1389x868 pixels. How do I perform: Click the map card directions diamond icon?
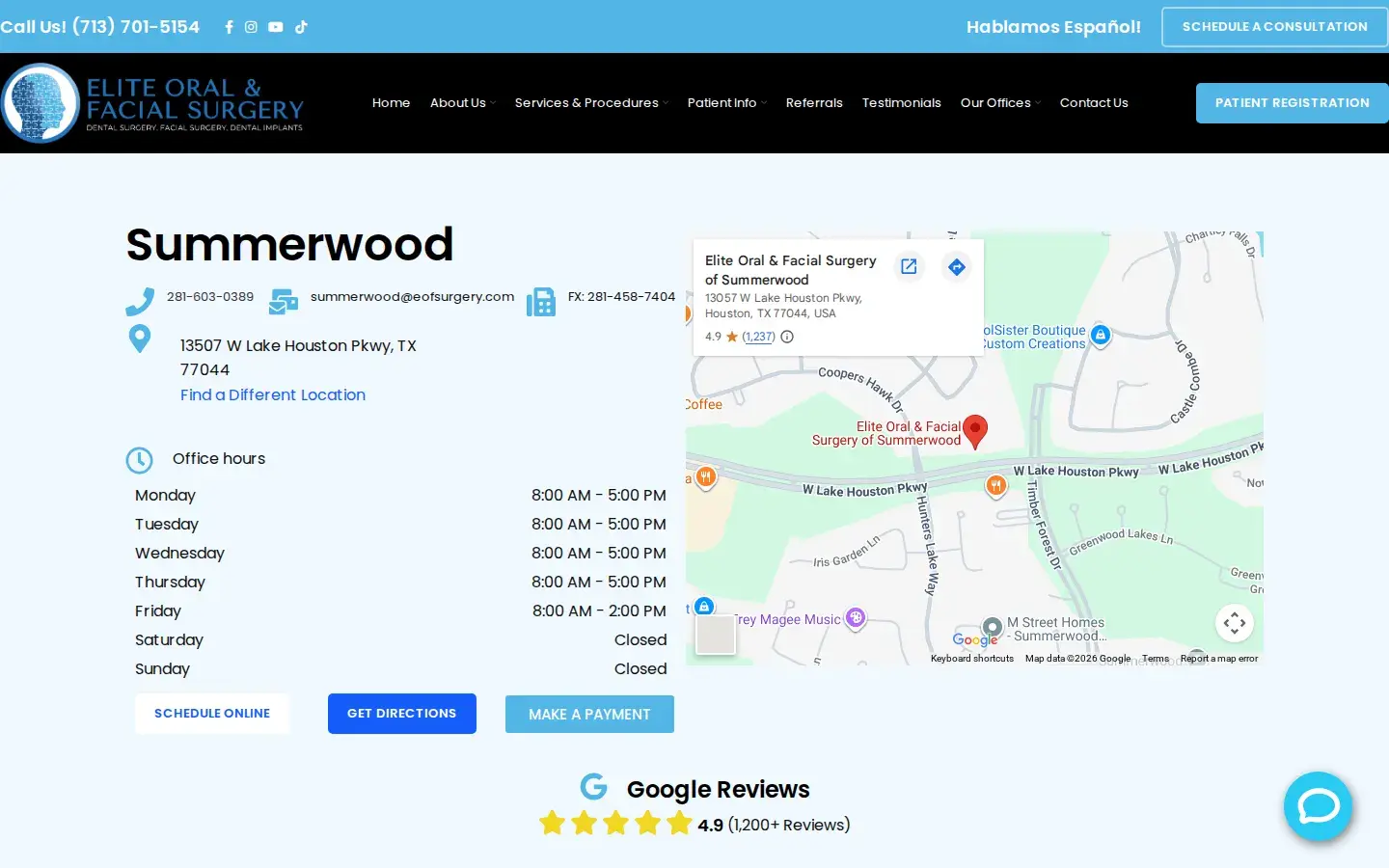[957, 267]
